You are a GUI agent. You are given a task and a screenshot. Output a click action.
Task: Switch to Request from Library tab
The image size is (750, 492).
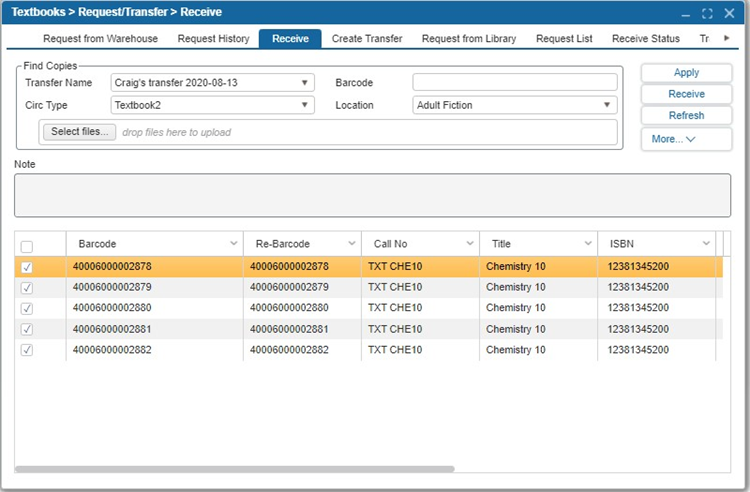[x=469, y=39]
